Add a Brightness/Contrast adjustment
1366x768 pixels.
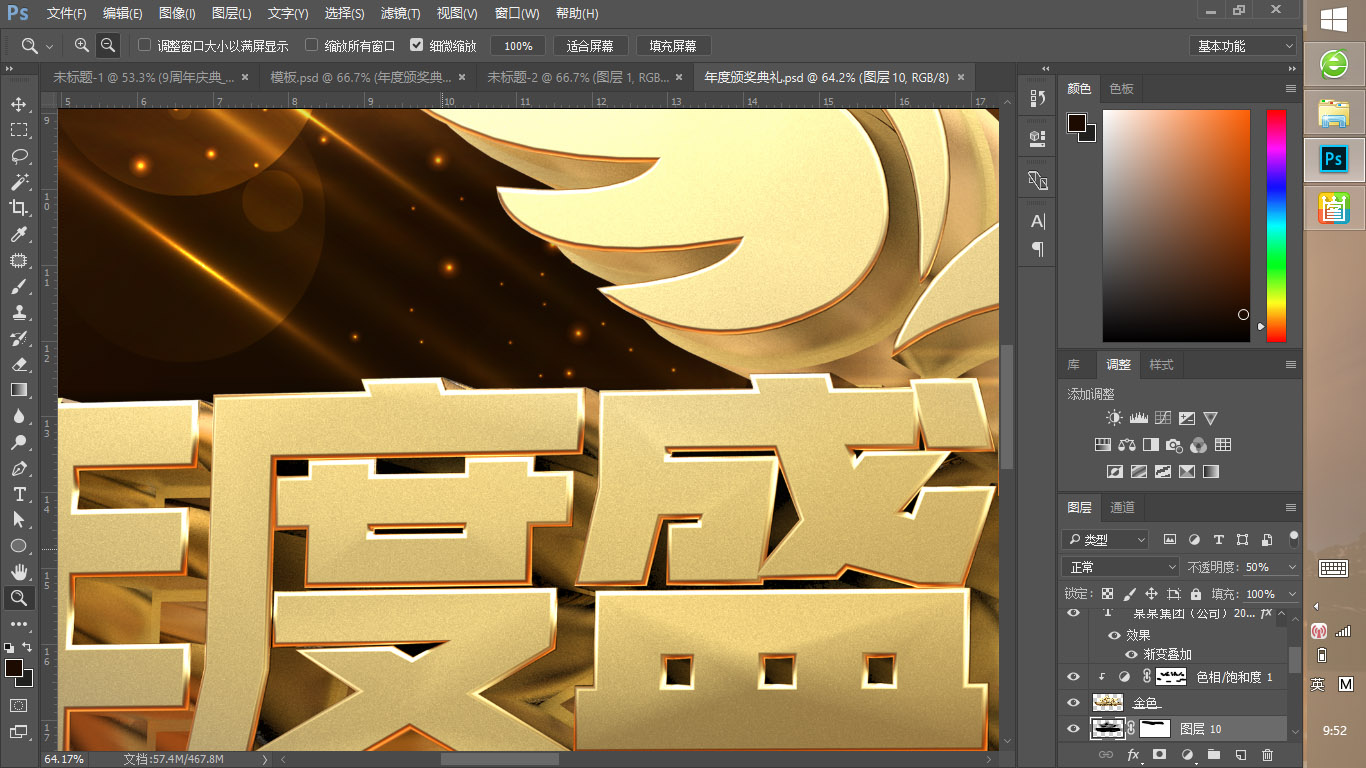pyautogui.click(x=1114, y=418)
